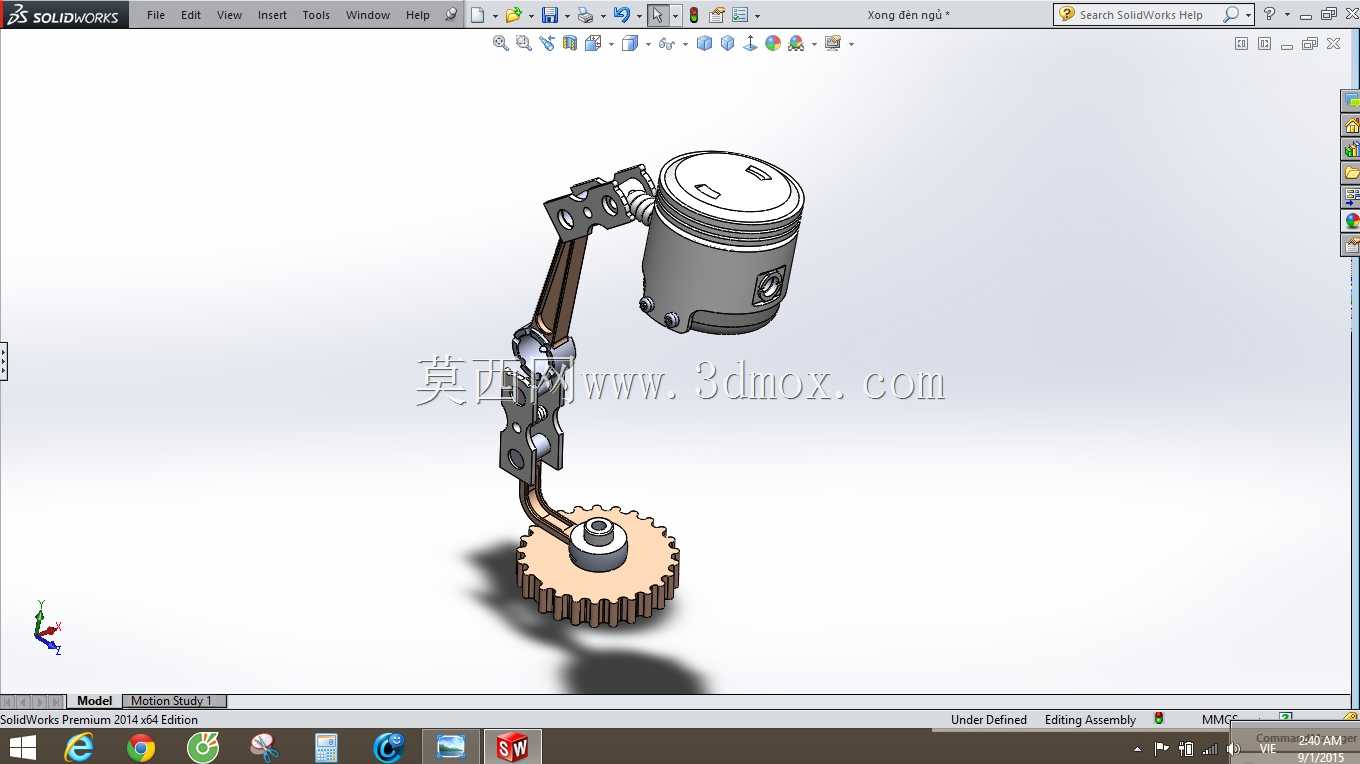Print the document using the printer icon

point(585,15)
